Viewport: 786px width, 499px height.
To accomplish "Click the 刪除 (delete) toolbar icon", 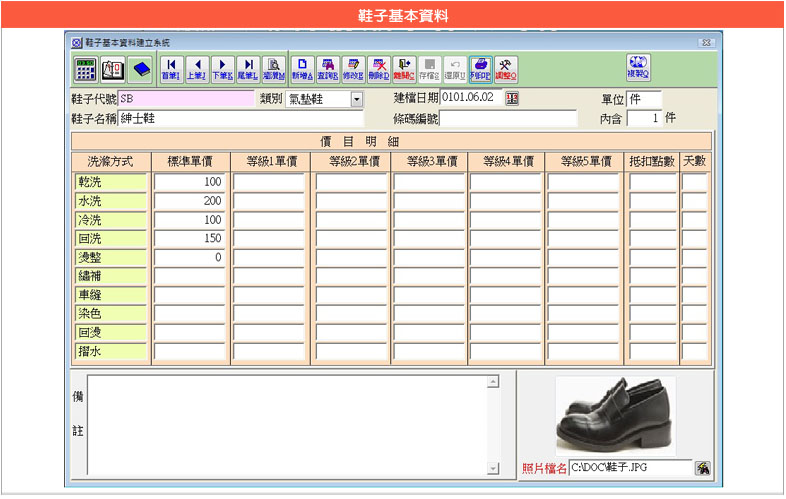I will (x=378, y=68).
